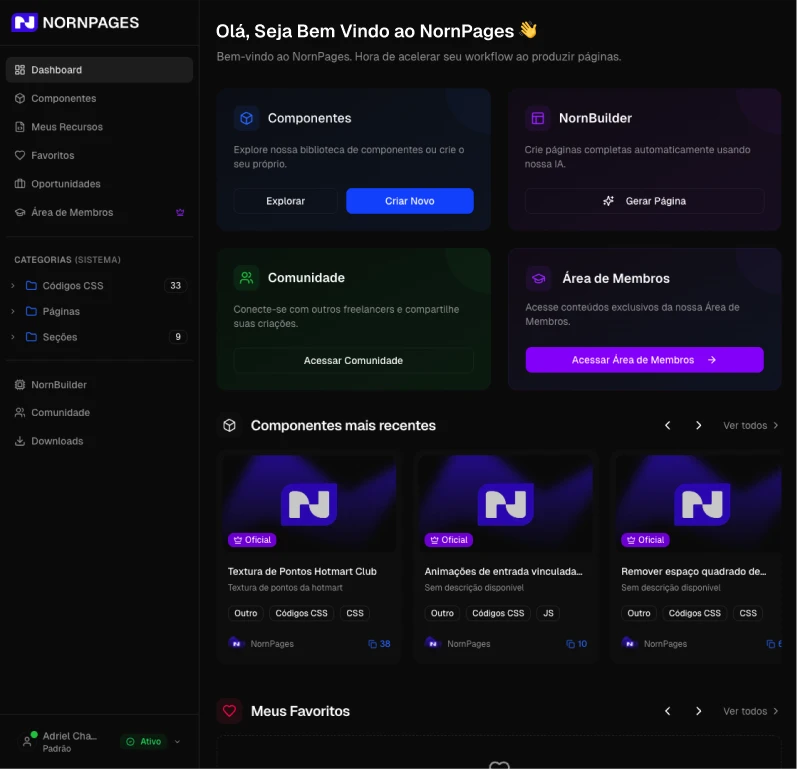
Task: Click Ver todos for recent components
Action: 751,425
